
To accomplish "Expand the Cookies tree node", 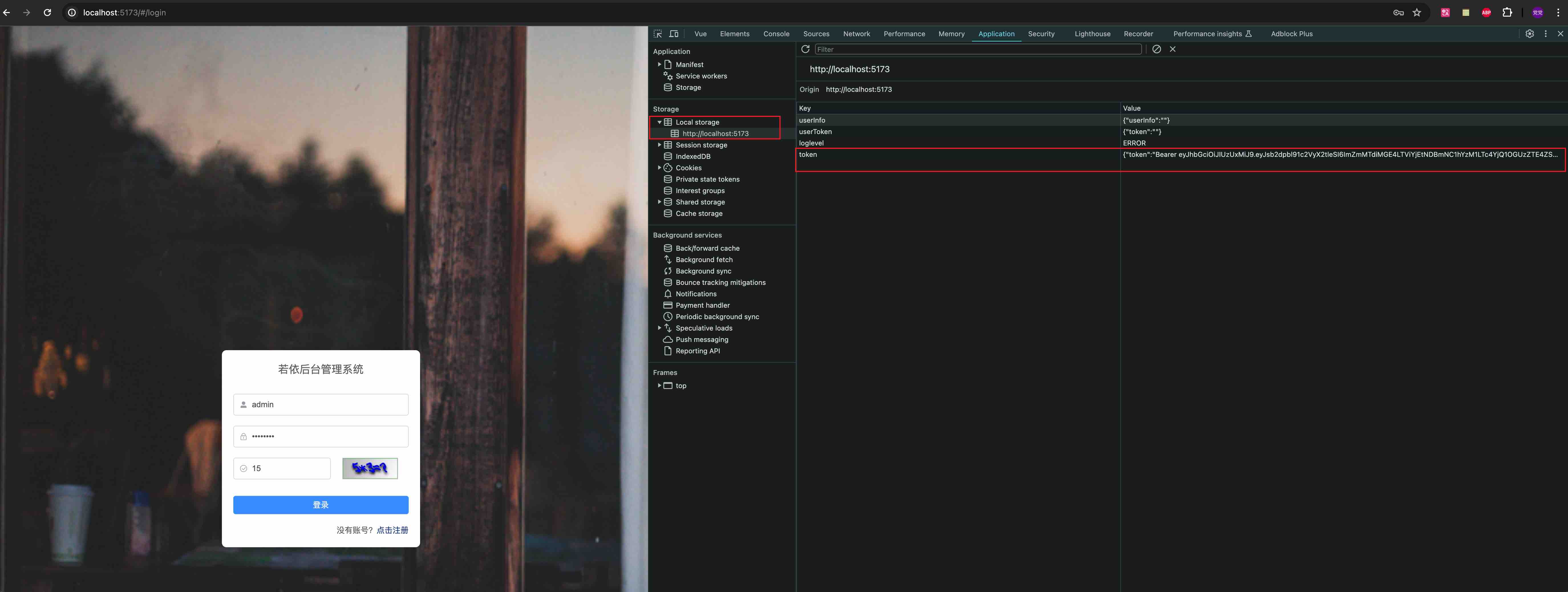I will click(x=659, y=168).
